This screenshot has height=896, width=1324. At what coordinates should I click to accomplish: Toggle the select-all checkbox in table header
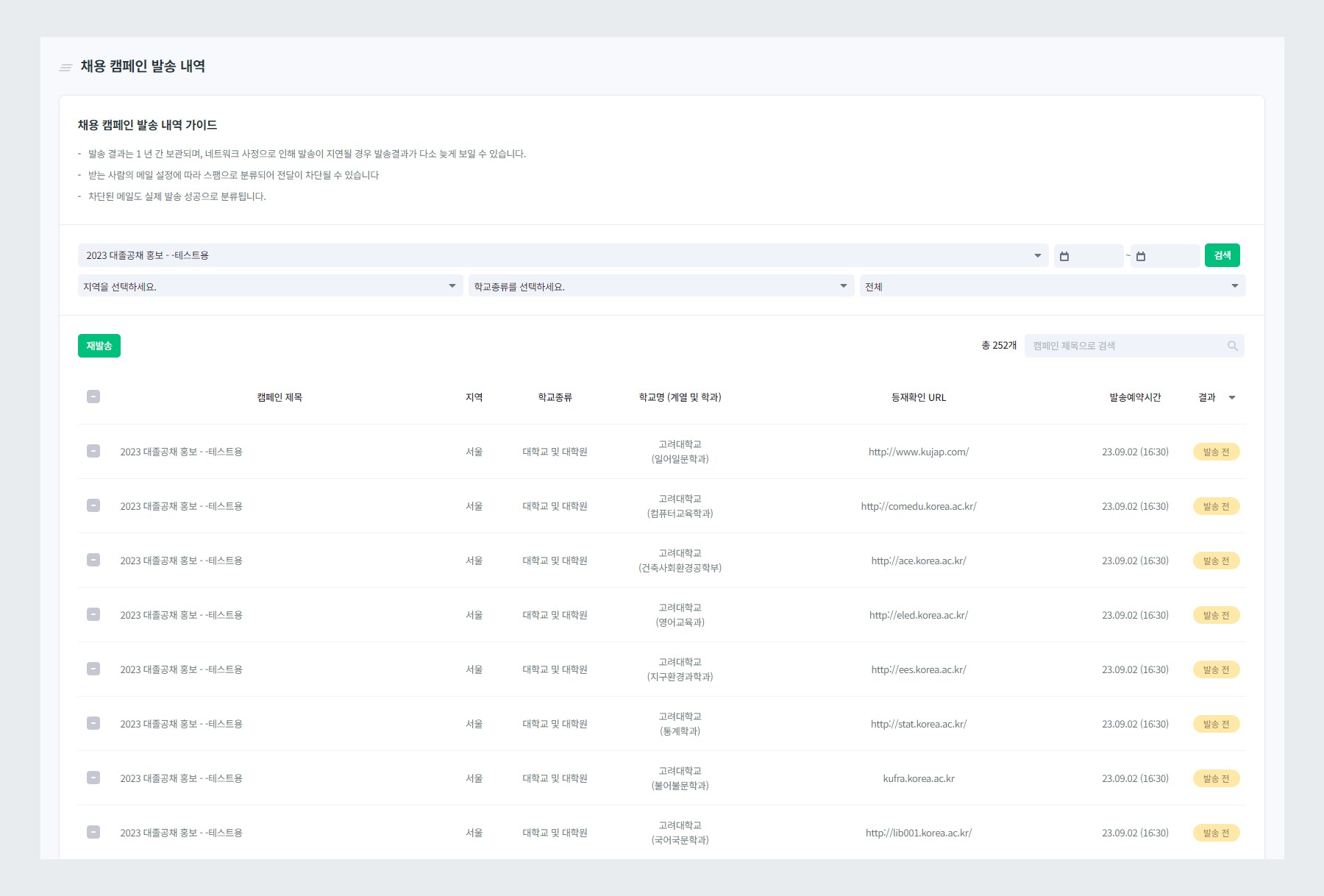[93, 397]
